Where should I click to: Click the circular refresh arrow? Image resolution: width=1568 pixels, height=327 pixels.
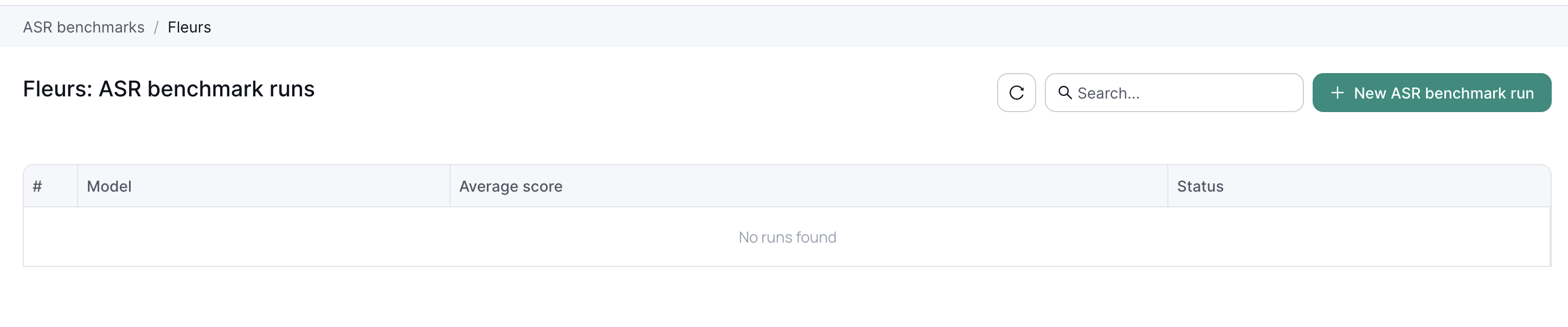coord(1016,93)
